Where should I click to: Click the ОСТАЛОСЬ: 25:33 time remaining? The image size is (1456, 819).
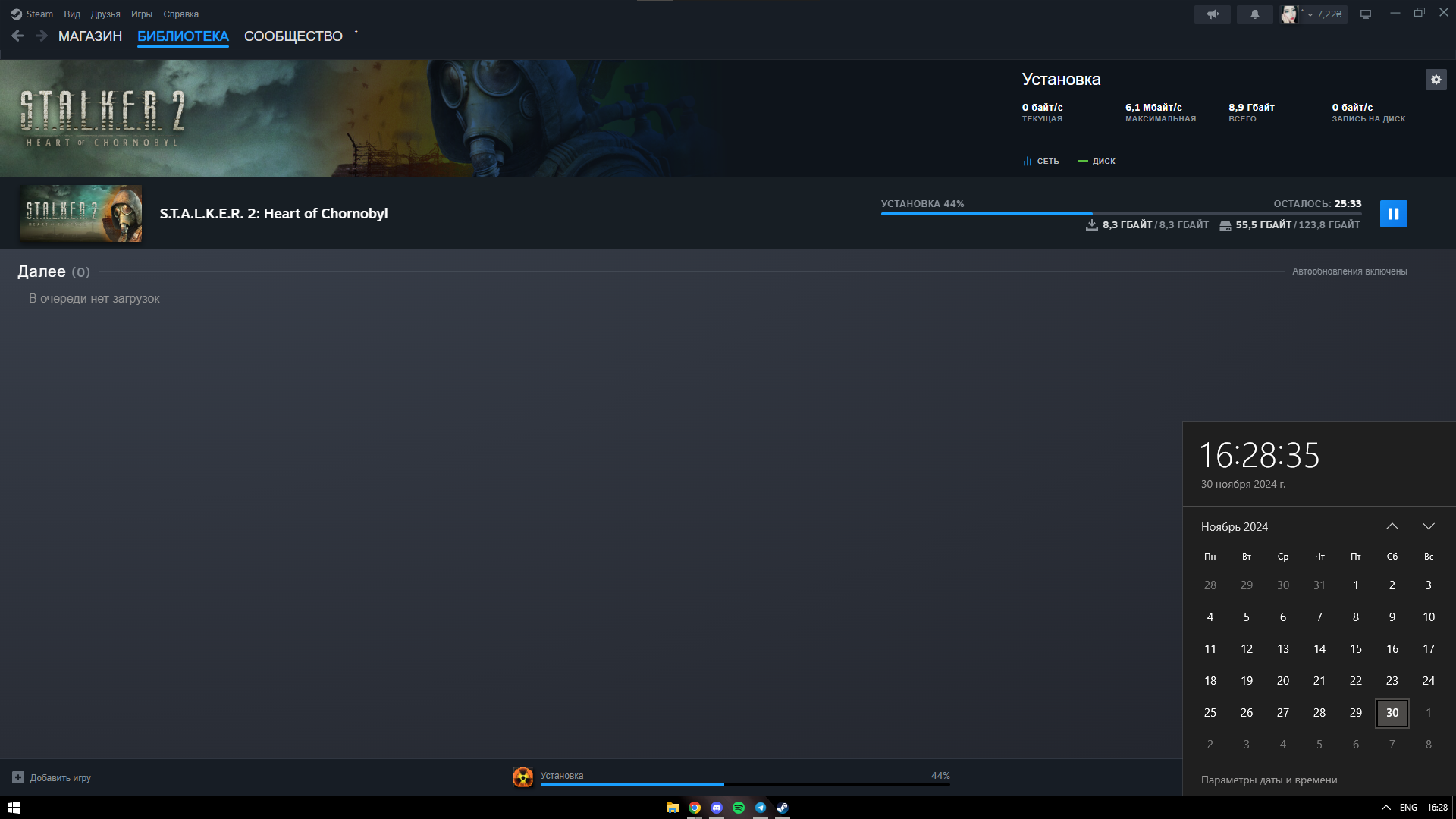[1317, 203]
